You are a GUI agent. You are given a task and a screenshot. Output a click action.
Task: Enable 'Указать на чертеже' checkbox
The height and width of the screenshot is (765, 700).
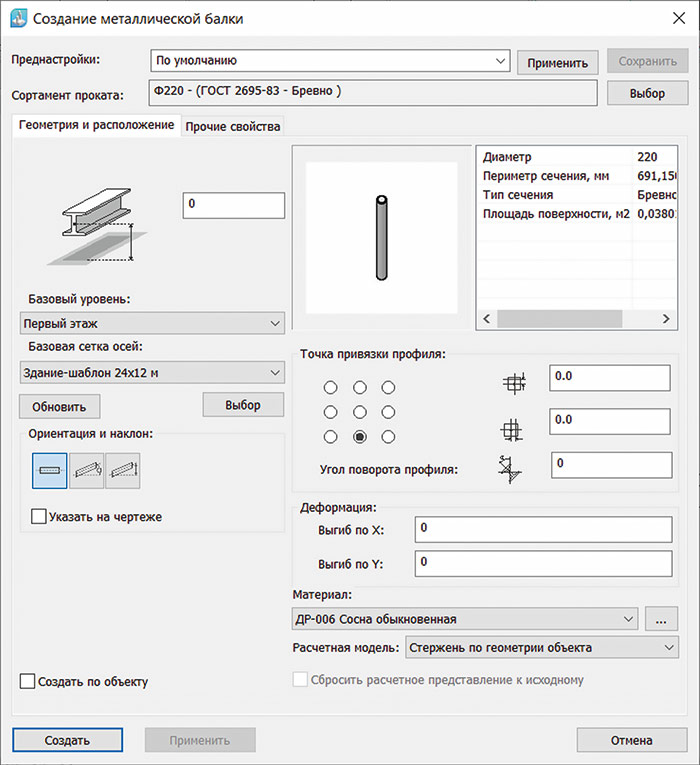[39, 516]
